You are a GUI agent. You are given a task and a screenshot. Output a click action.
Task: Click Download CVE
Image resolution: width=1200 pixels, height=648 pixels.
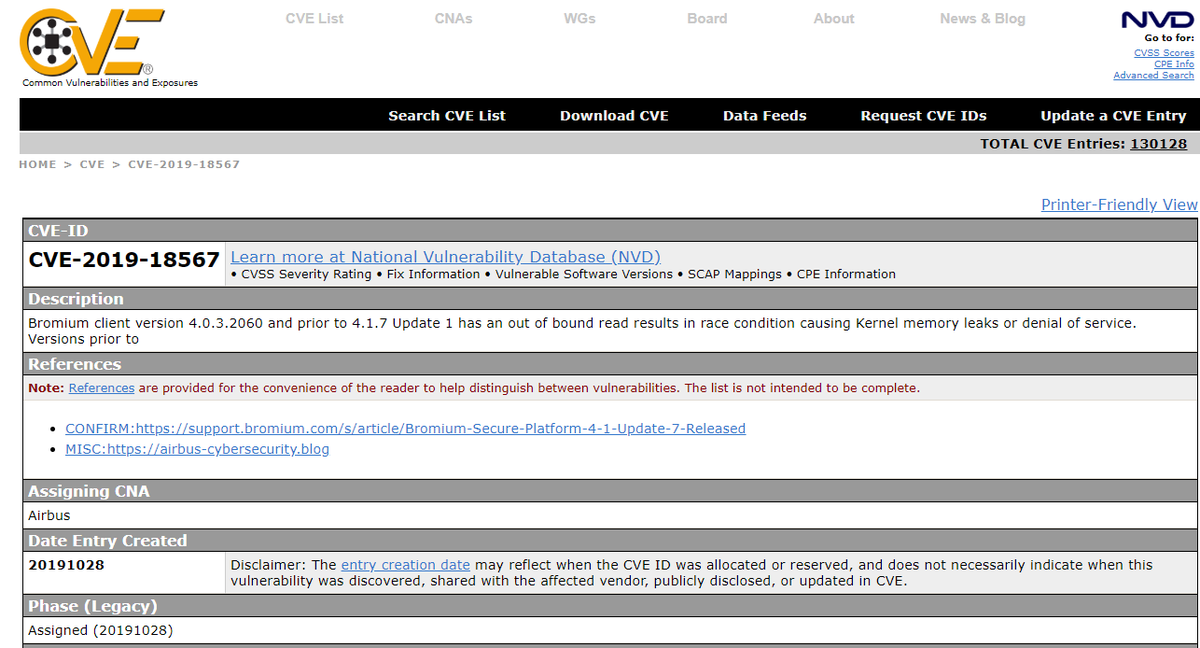coord(614,115)
